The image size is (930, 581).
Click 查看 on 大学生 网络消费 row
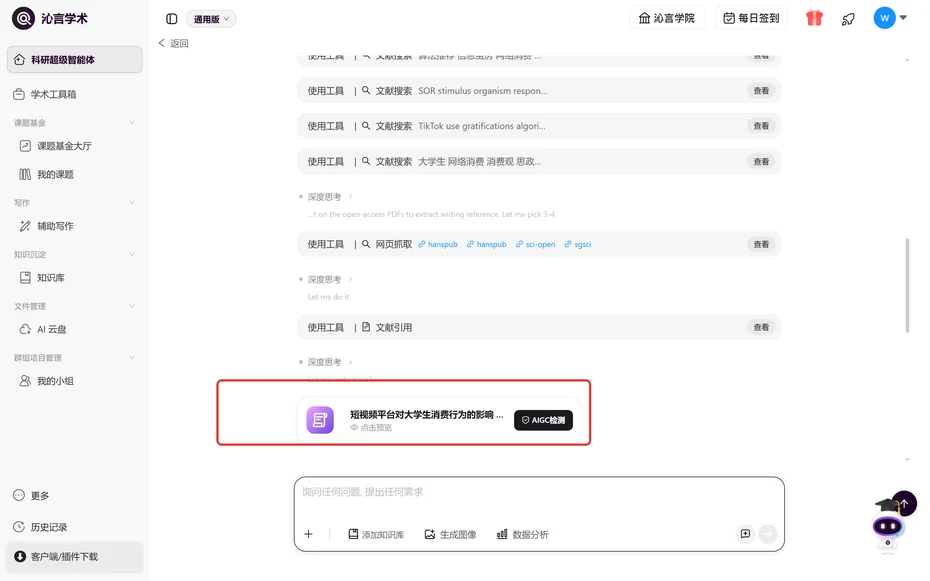[x=761, y=162]
